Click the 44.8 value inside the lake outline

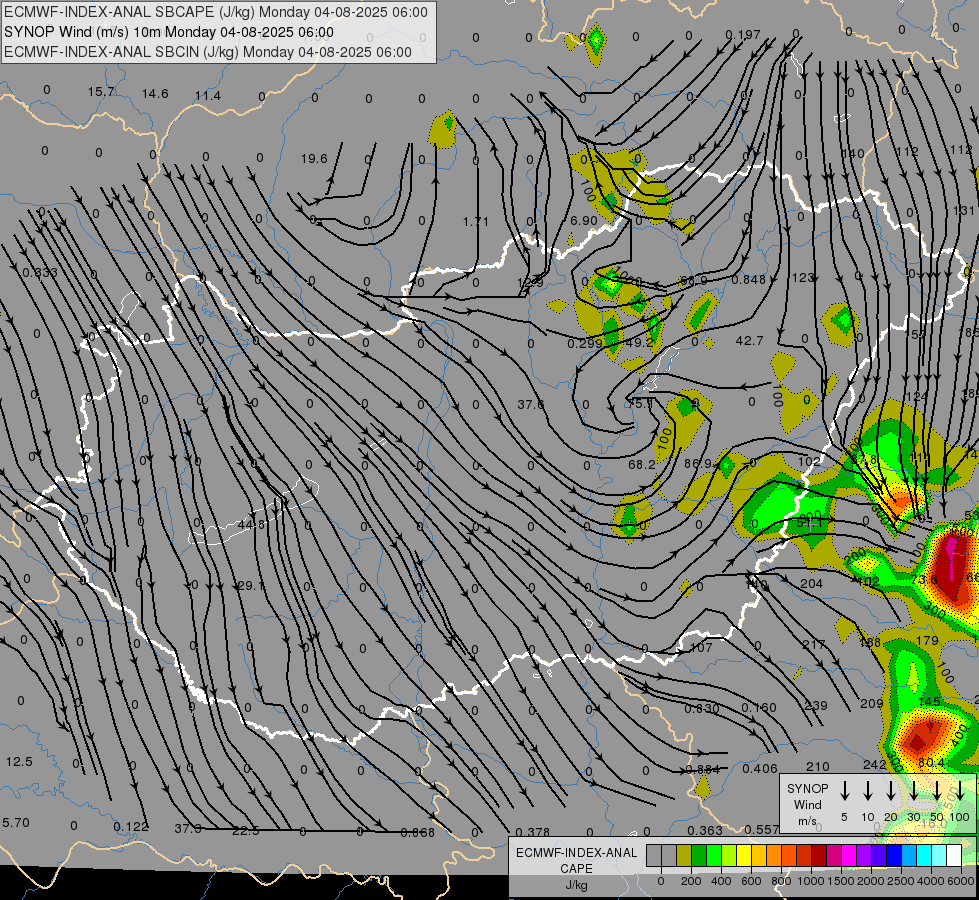(x=252, y=525)
